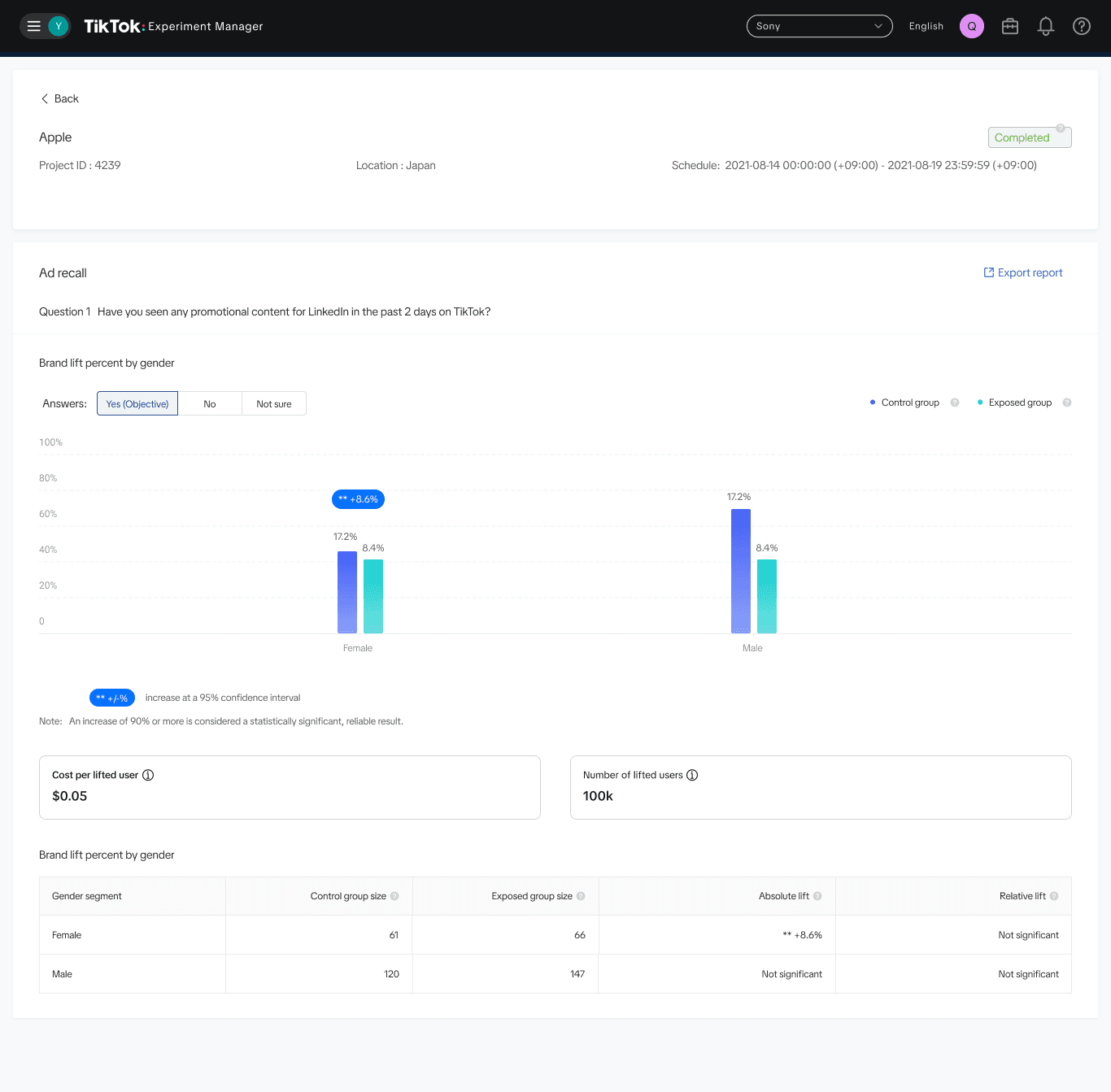This screenshot has width=1111, height=1092.
Task: Click the Female exposed group bar
Action: click(x=373, y=596)
